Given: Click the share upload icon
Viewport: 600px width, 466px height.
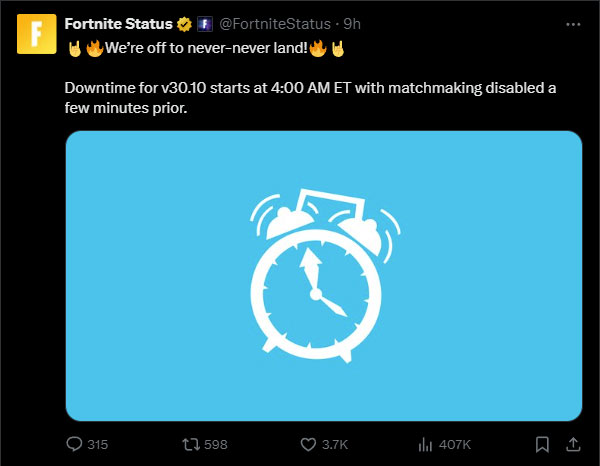Looking at the screenshot, I should coord(575,444).
